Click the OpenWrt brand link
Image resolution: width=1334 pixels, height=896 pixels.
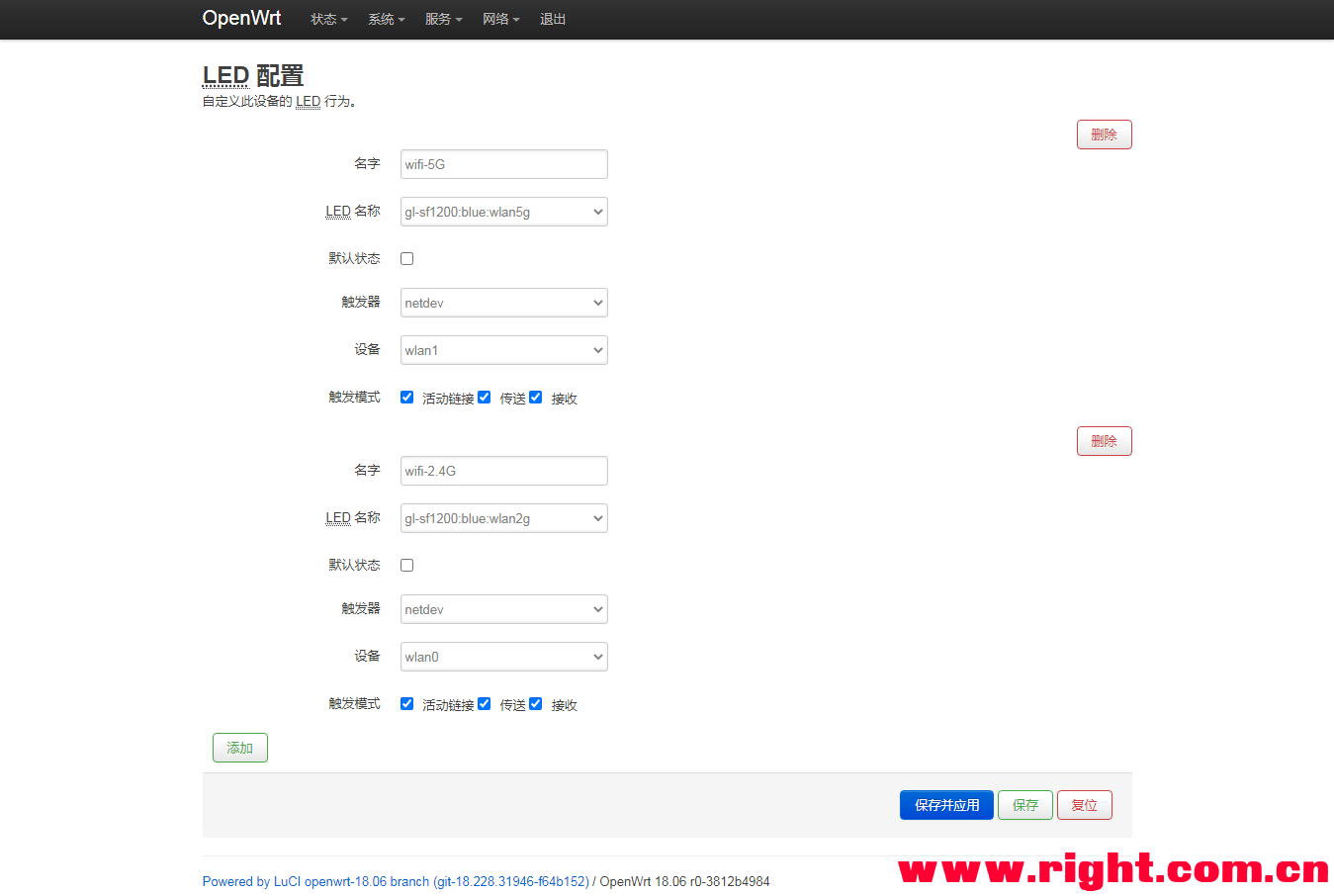click(x=241, y=18)
